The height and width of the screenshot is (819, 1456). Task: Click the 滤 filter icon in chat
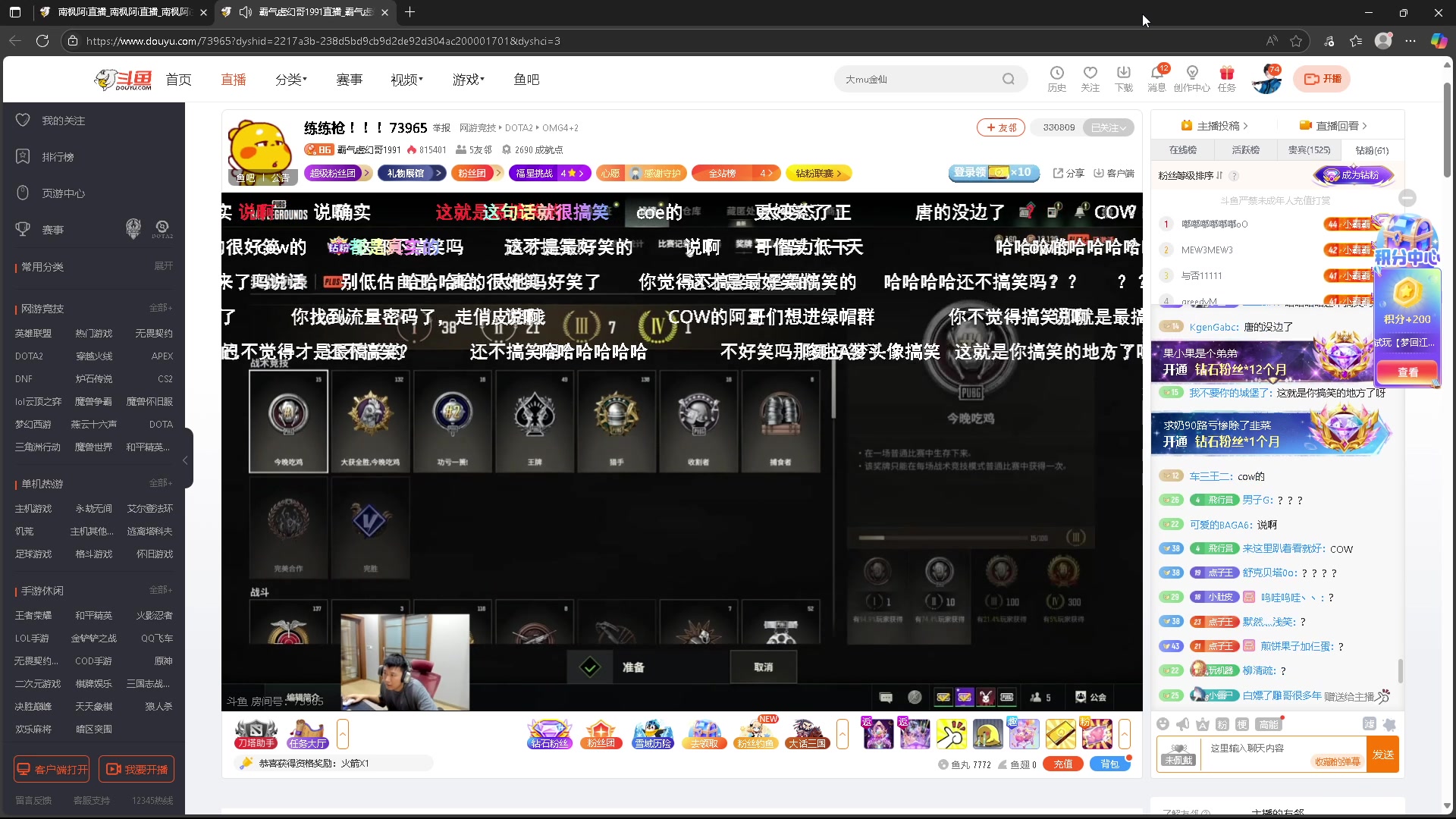pyautogui.click(x=1370, y=724)
